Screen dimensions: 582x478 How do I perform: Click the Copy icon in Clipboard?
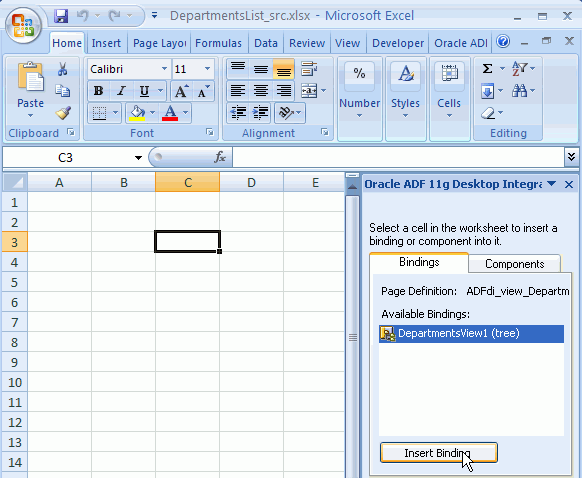[62, 91]
